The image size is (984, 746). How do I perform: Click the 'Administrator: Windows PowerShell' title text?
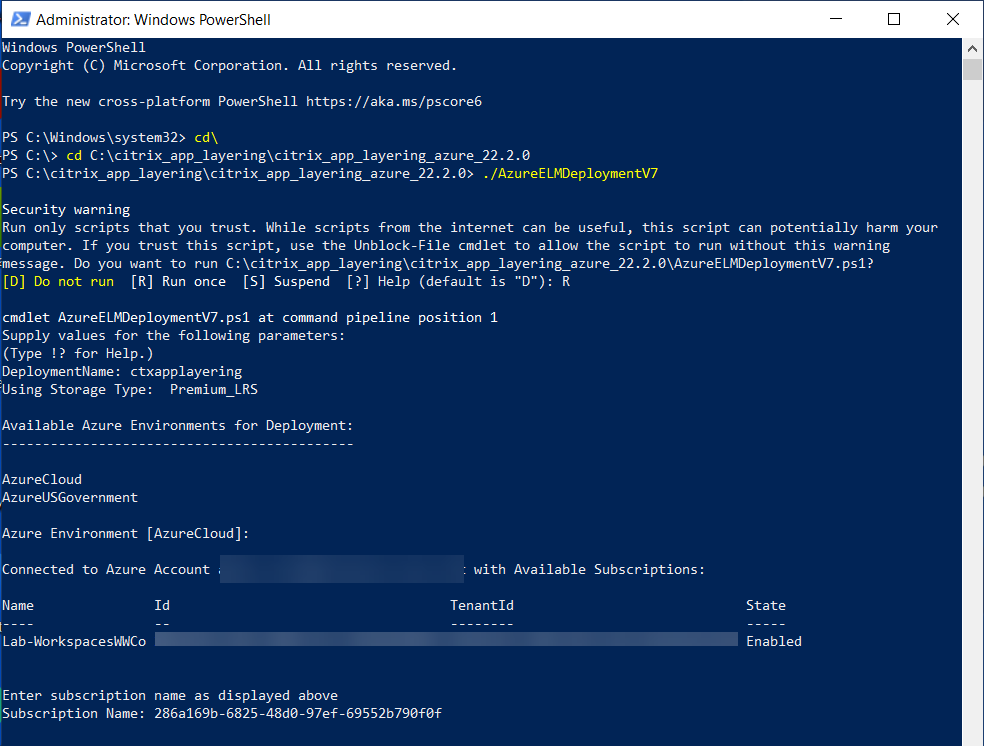coord(153,19)
